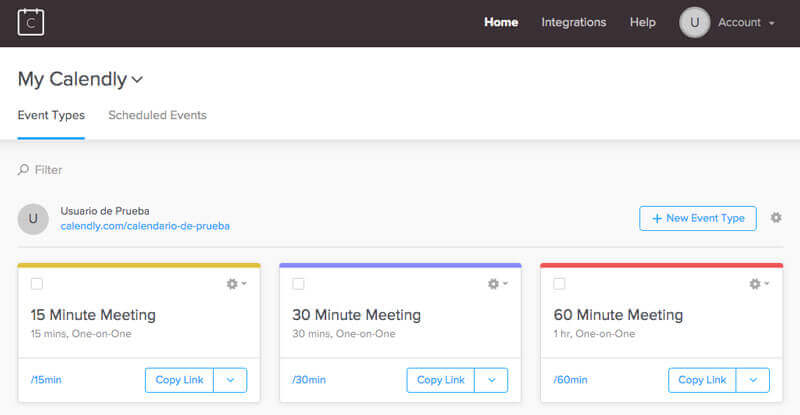Open the /30min link

pyautogui.click(x=309, y=380)
